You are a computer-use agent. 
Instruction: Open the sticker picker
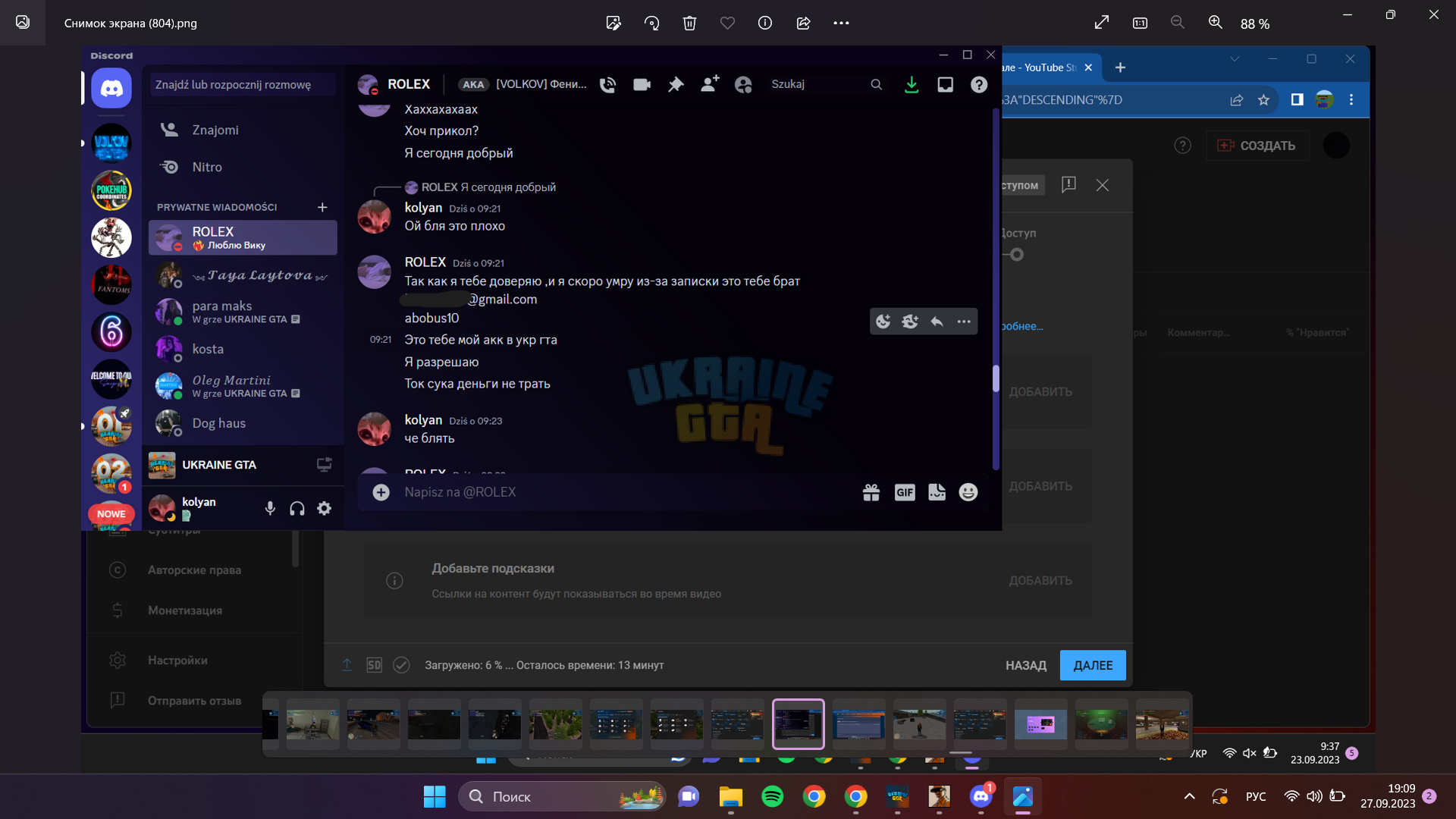pos(937,493)
